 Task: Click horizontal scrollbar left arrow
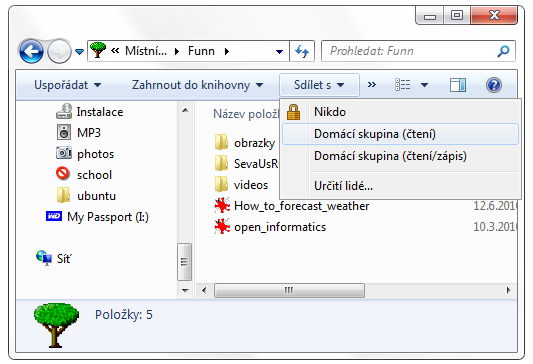coord(204,291)
